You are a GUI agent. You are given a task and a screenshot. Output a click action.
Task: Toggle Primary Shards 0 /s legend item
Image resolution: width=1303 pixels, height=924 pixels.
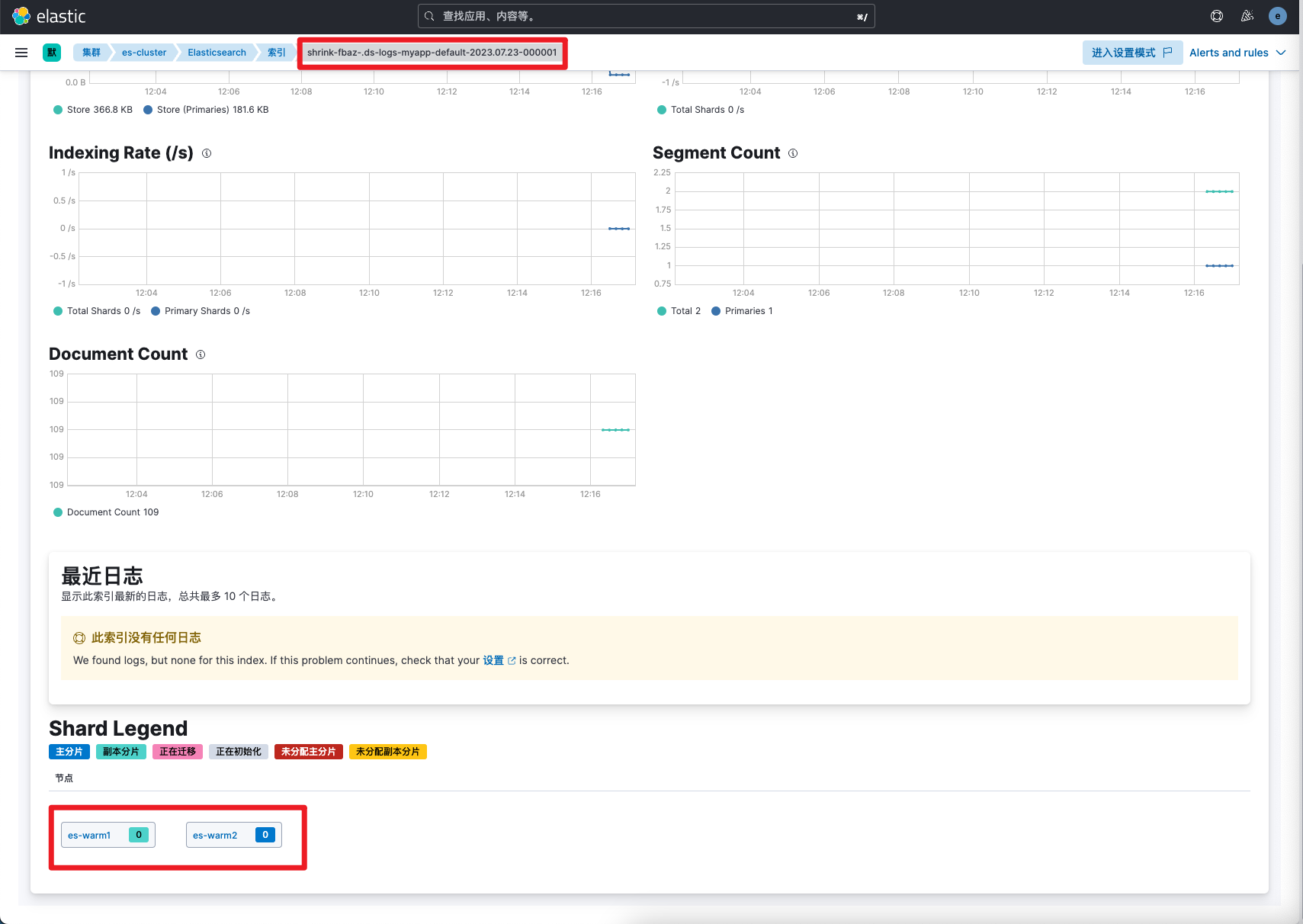pos(201,311)
